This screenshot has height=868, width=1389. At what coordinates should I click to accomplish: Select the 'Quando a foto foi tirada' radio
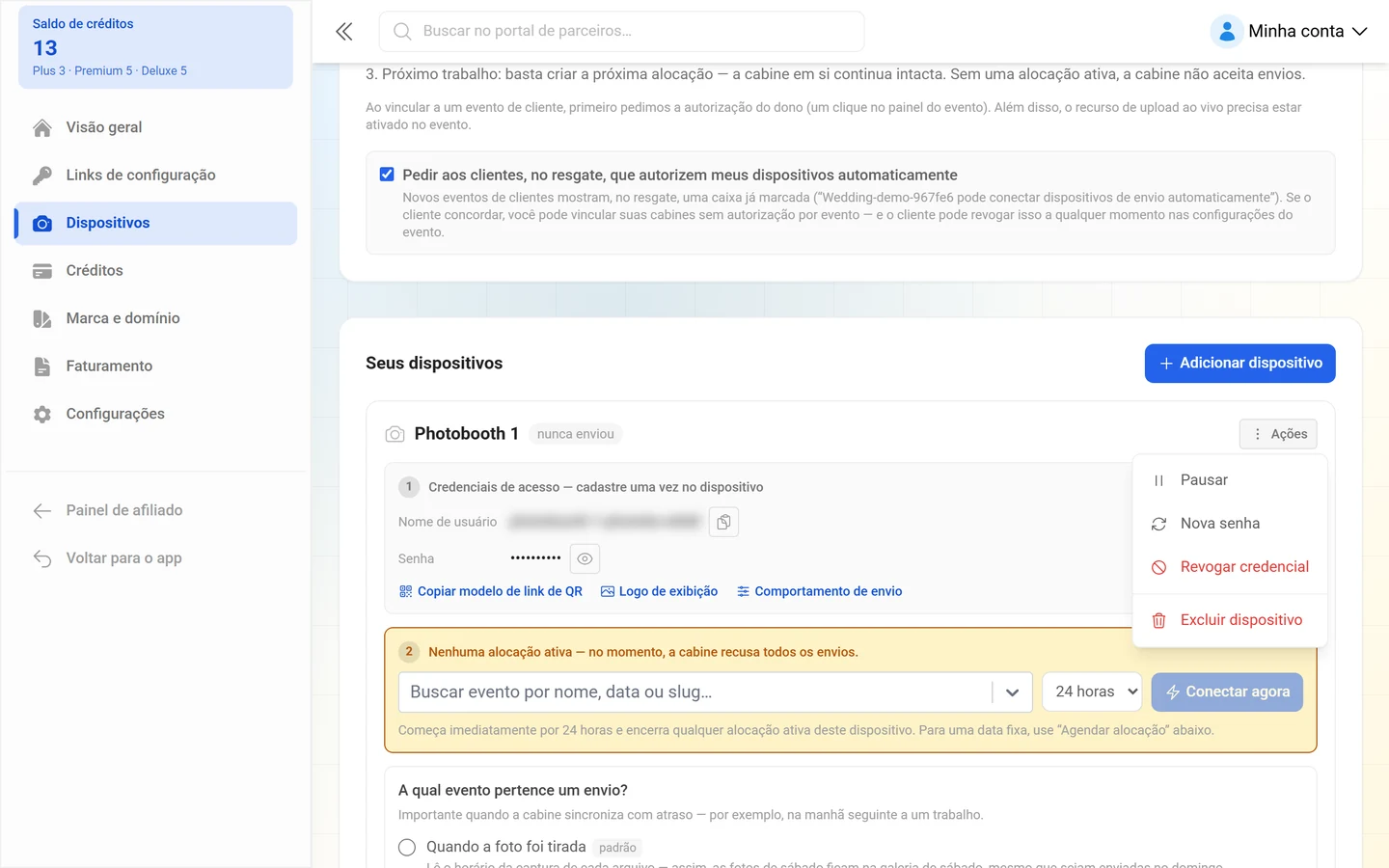pos(407,847)
